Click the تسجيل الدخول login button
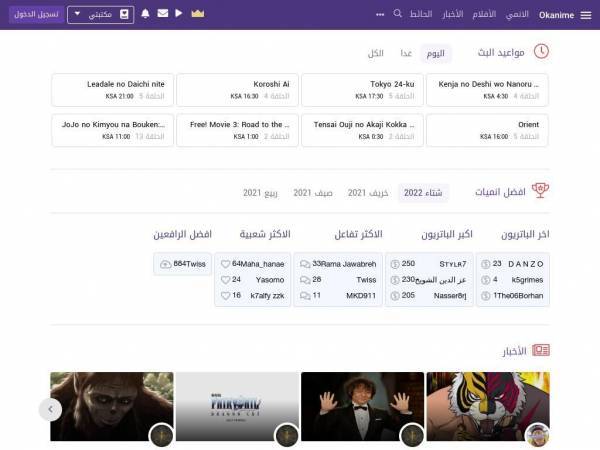 coord(36,15)
